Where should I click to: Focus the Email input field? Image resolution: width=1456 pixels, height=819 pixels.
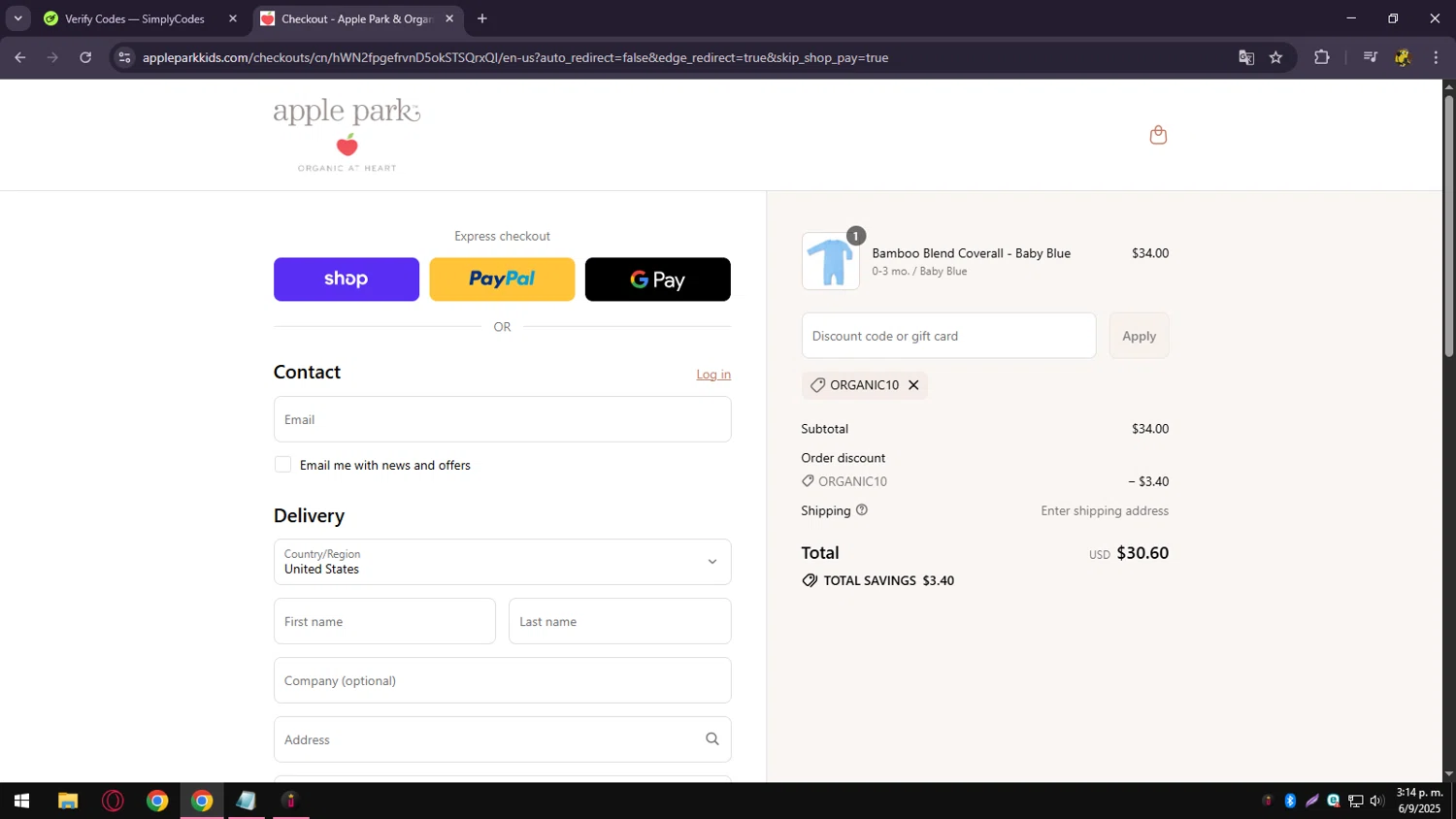pyautogui.click(x=502, y=419)
